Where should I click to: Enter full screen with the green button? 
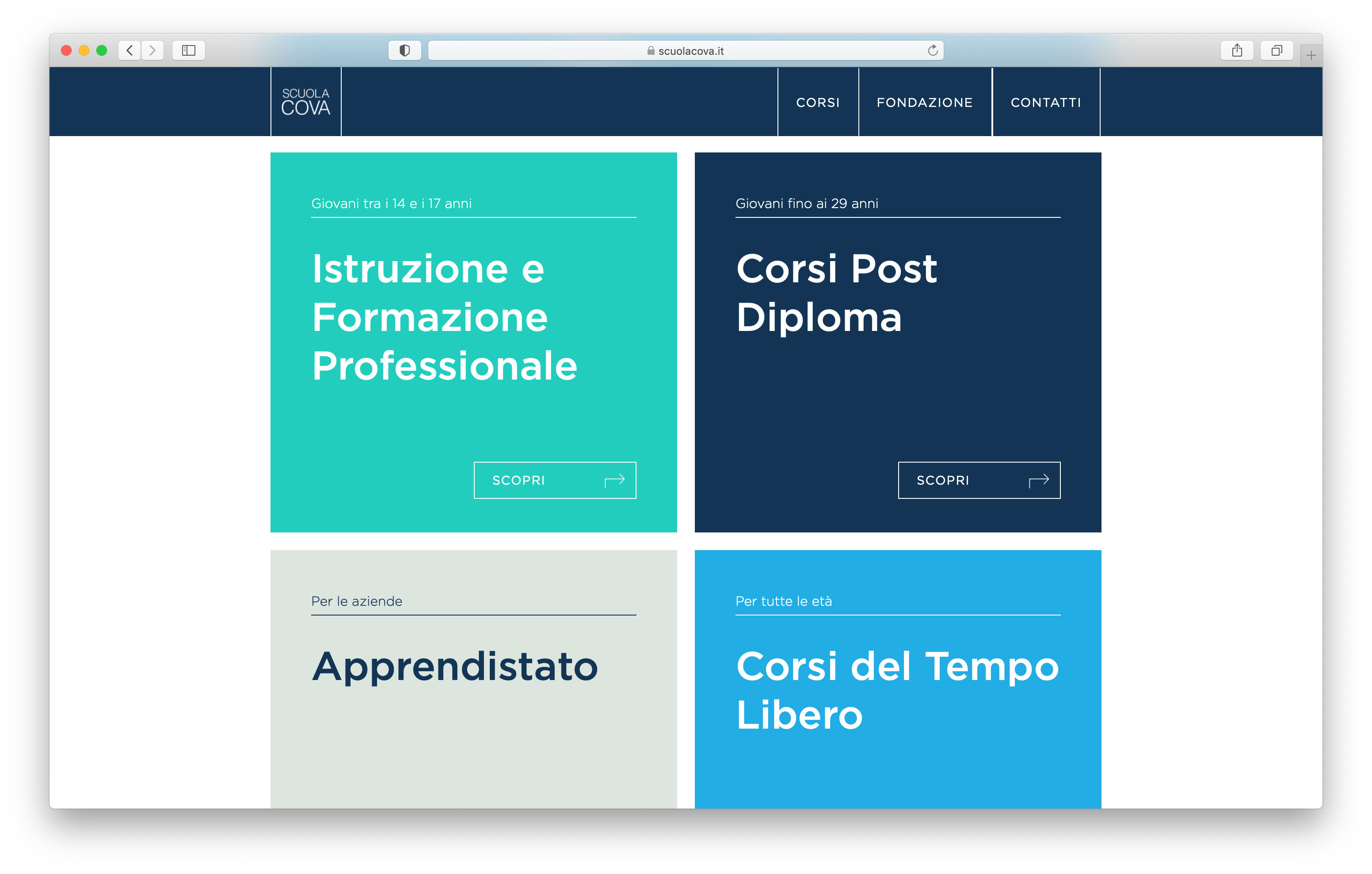[x=101, y=50]
